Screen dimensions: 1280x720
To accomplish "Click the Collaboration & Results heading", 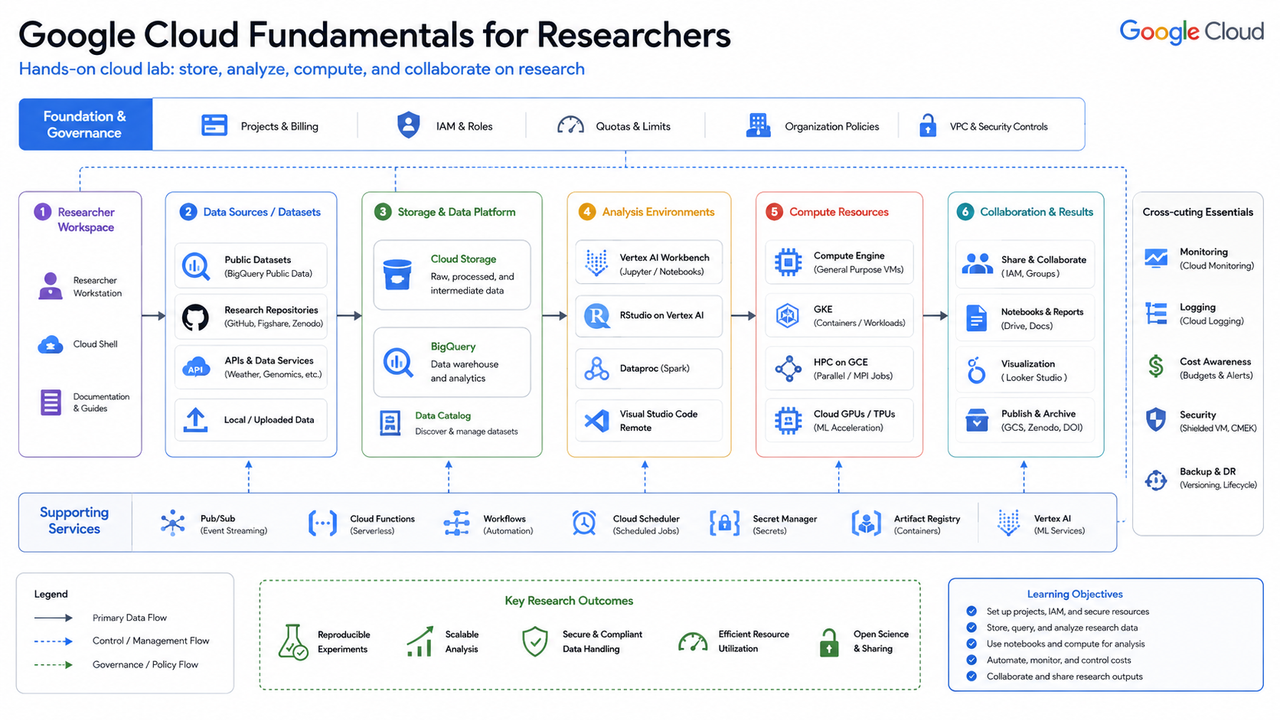I will pos(1037,212).
